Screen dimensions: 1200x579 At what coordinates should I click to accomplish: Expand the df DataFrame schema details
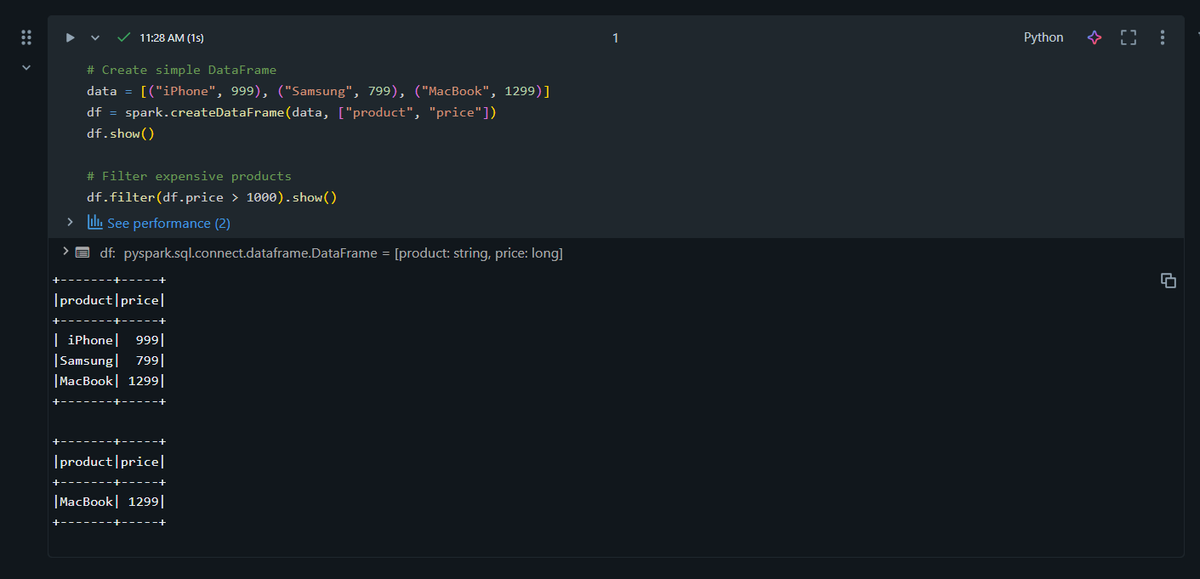[66, 250]
